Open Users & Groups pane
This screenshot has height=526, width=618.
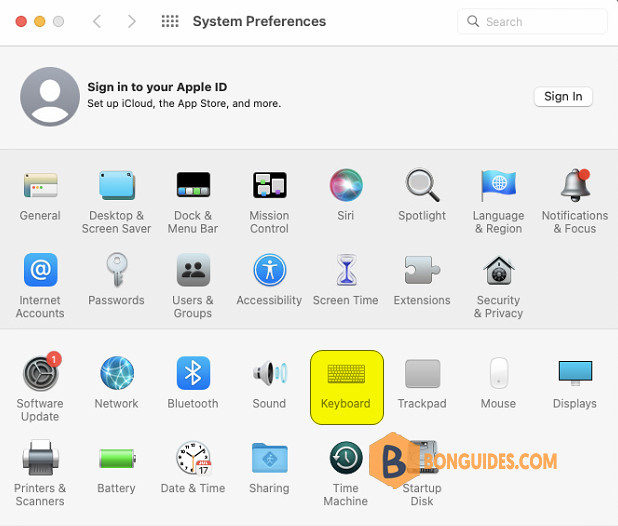(x=193, y=286)
